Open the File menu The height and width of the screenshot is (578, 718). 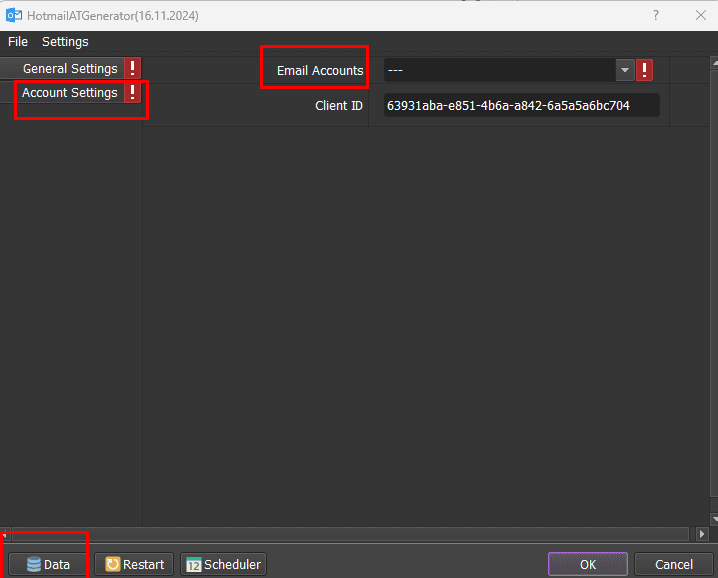(x=18, y=42)
